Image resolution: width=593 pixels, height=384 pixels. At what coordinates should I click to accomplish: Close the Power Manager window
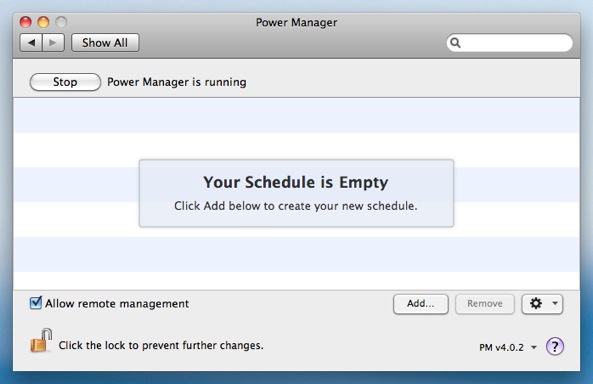(x=25, y=22)
